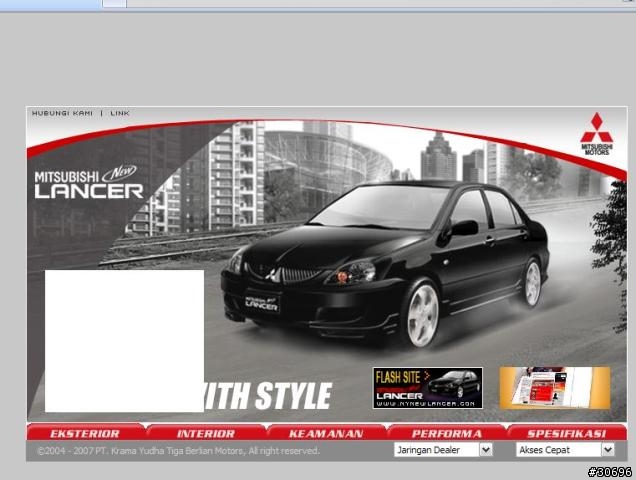Open the Link page at top
The width and height of the screenshot is (636, 480).
click(120, 113)
